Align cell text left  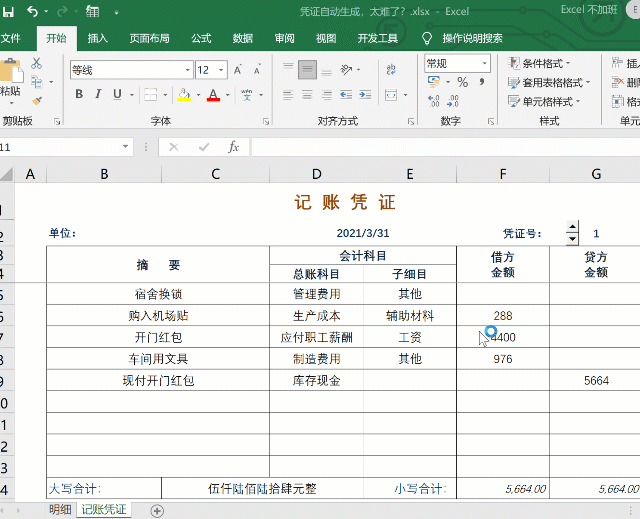[288, 95]
